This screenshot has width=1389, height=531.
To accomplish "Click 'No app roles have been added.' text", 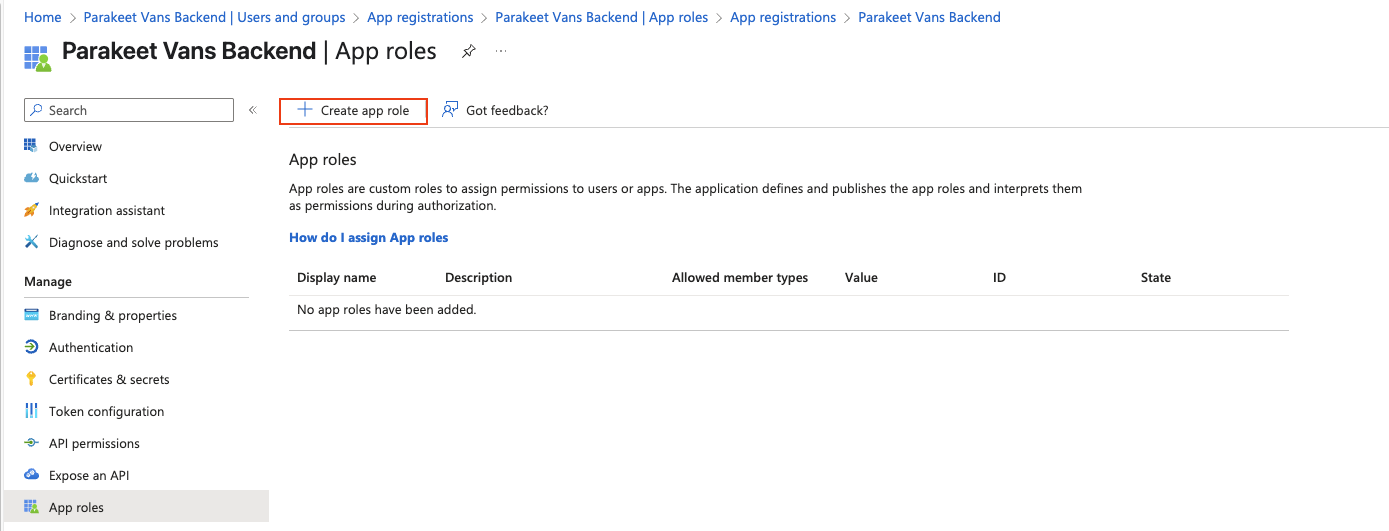I will (387, 309).
